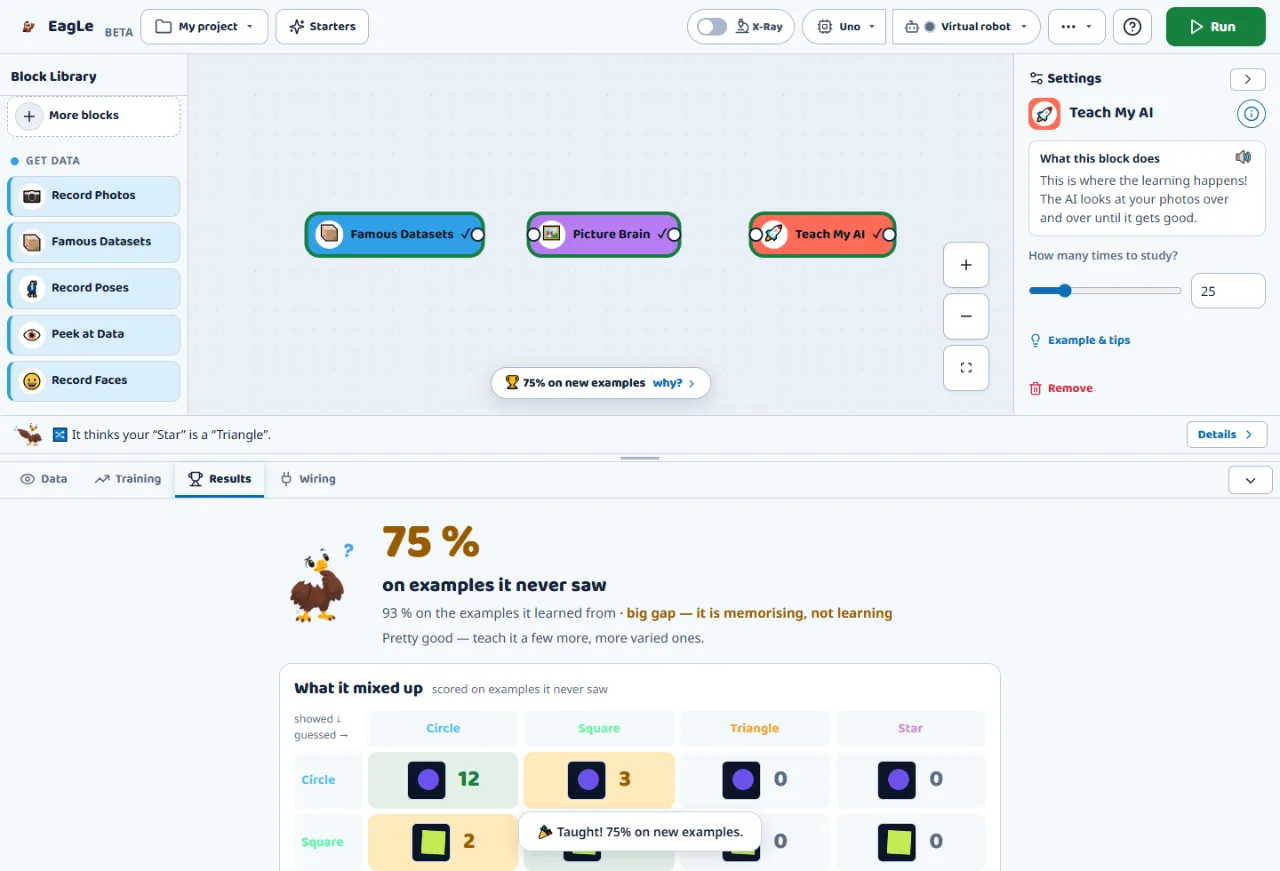
Task: Click the why? link on the accuracy badge
Action: point(673,383)
